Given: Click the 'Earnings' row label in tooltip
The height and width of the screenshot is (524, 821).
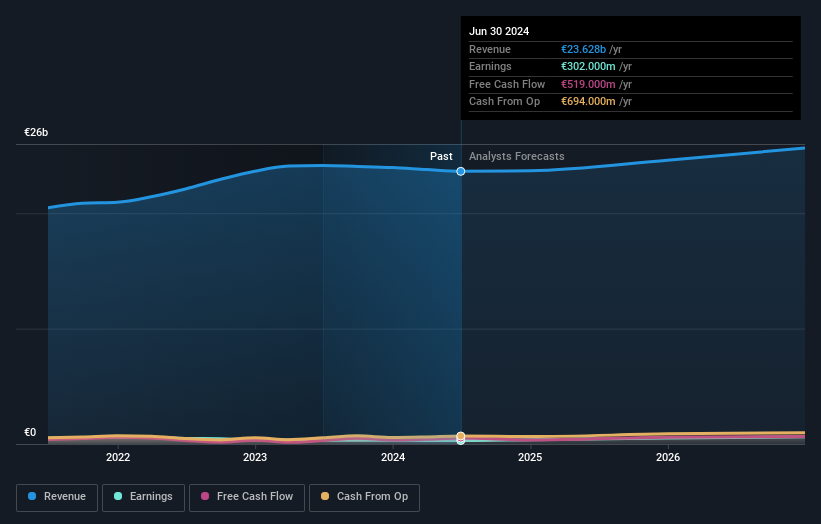Looking at the screenshot, I should 490,66.
